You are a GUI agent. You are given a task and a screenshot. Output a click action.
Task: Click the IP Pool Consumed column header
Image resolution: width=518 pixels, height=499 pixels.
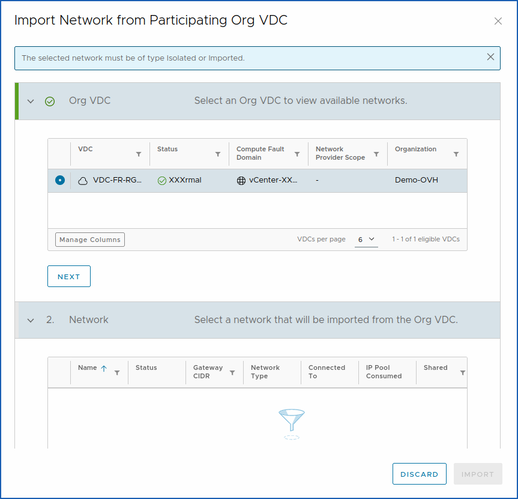pyautogui.click(x=384, y=372)
